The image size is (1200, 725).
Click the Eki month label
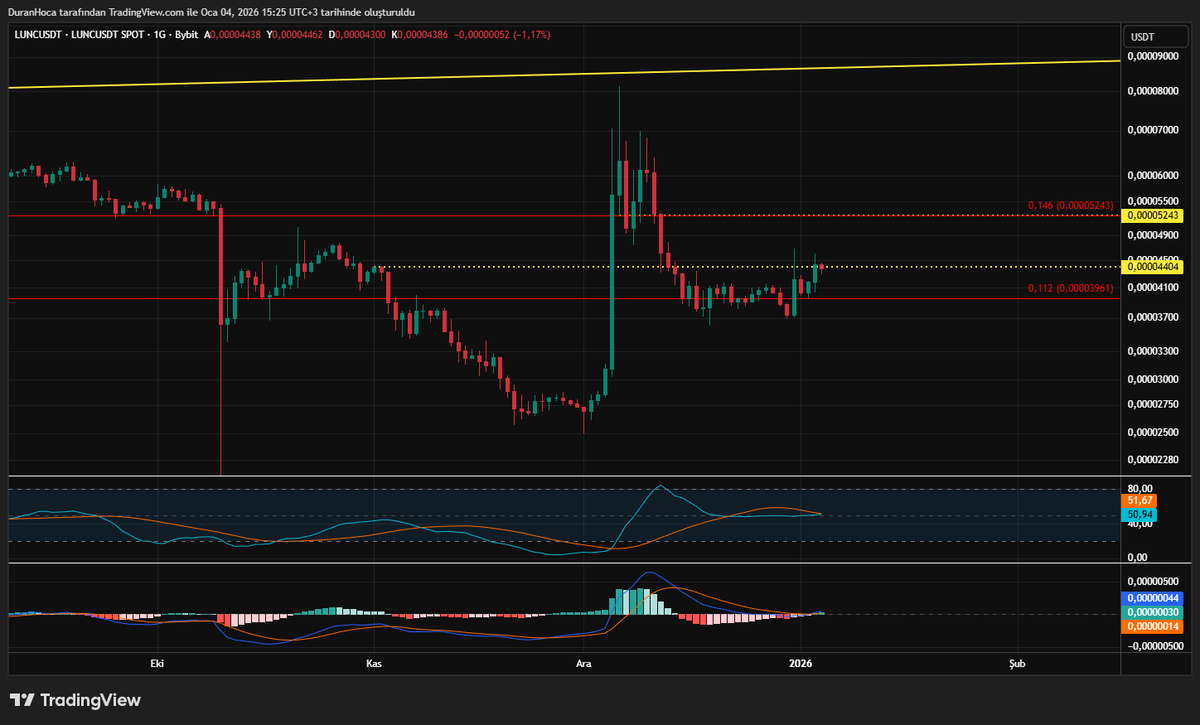(156, 663)
